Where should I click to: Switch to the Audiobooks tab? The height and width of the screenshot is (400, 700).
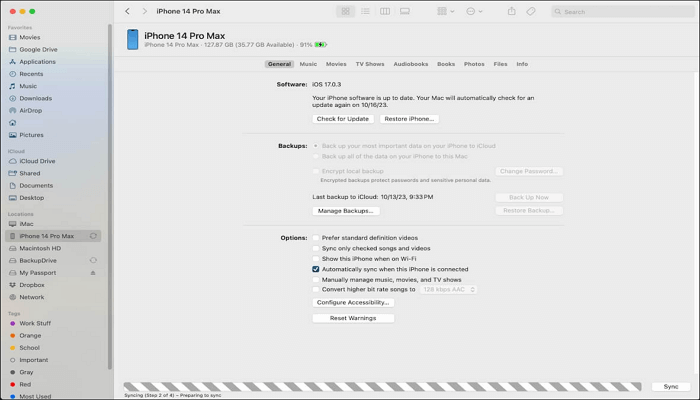[411, 64]
